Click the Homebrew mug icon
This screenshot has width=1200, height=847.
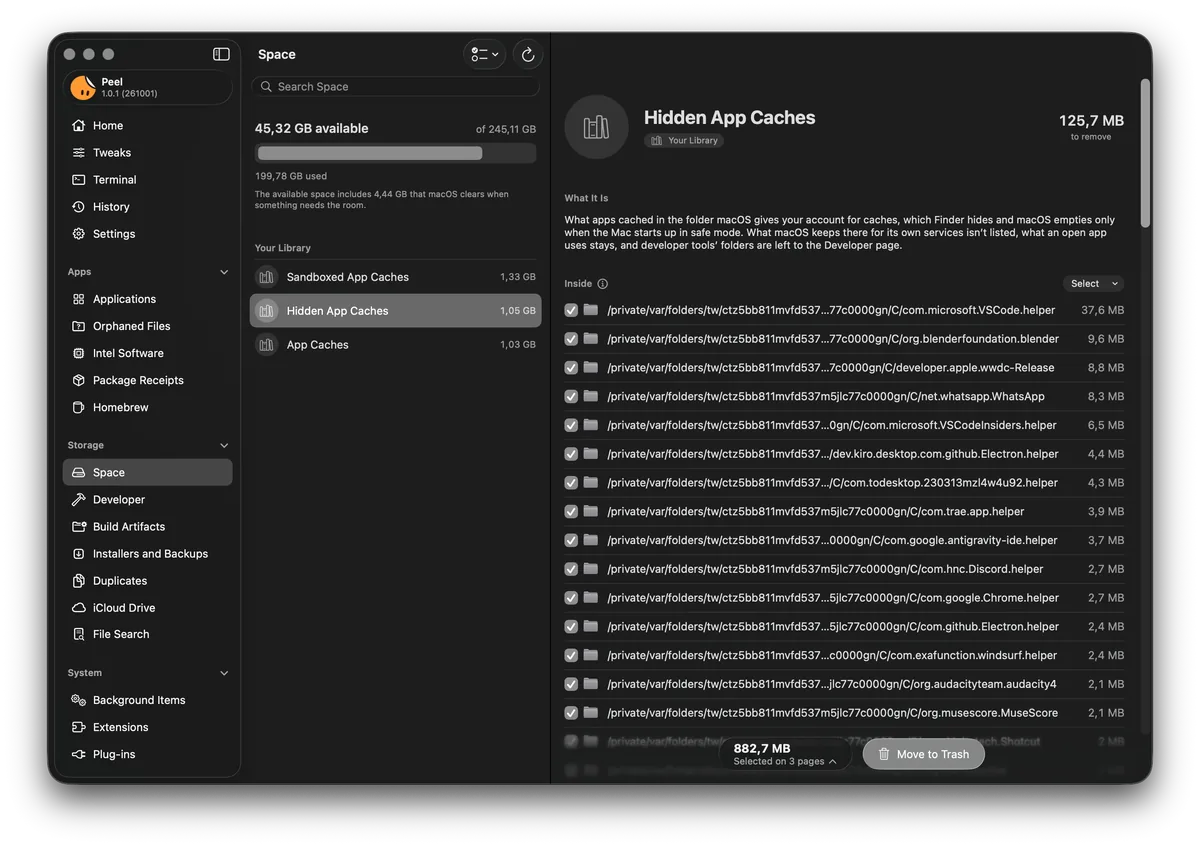tap(79, 407)
